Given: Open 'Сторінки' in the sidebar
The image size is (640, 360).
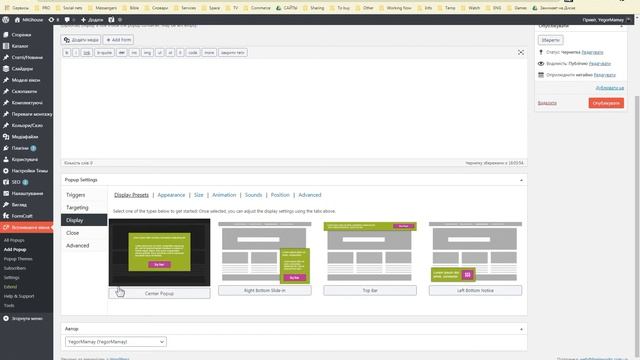Looking at the screenshot, I should (21, 35).
